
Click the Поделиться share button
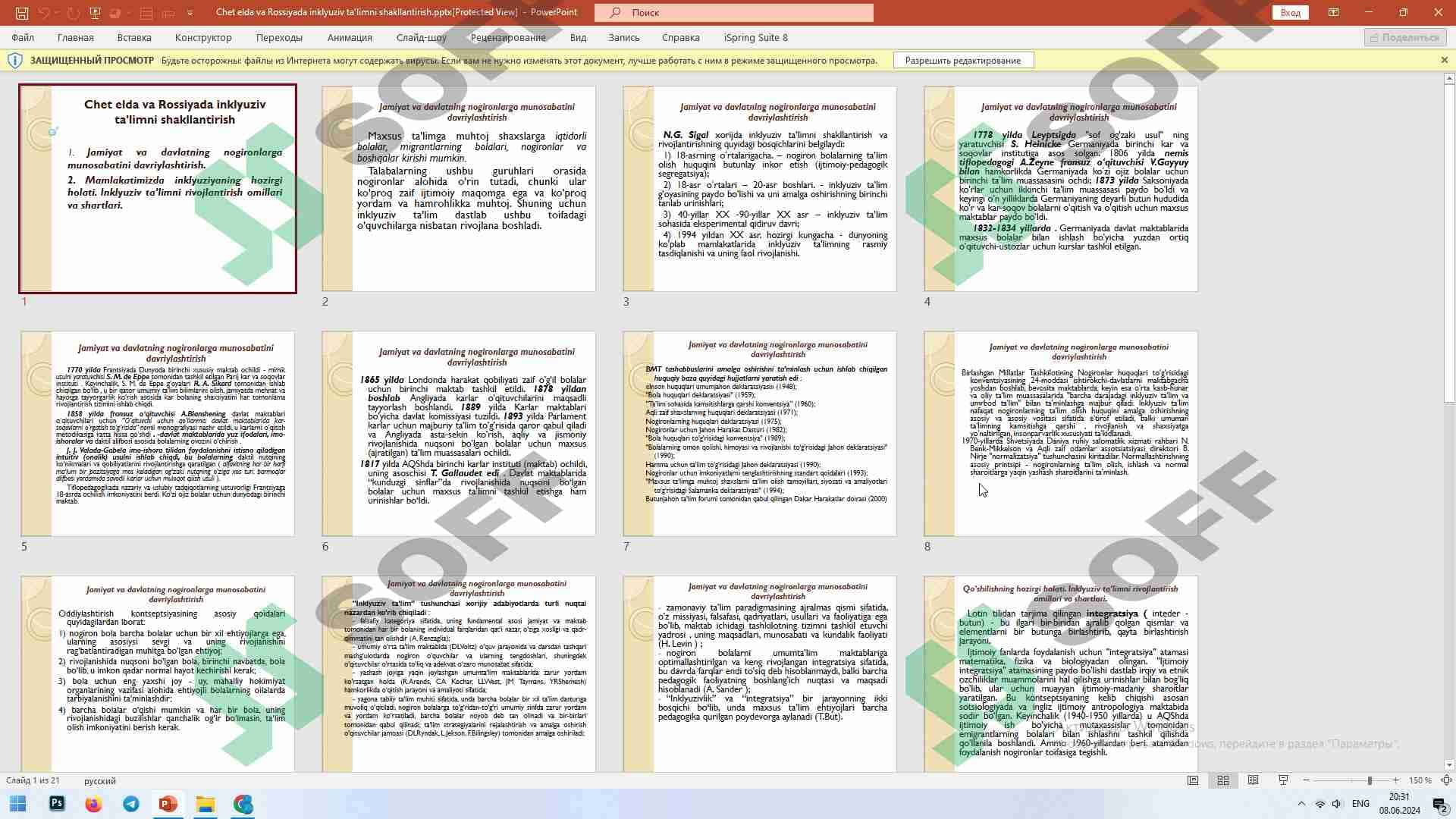[1405, 37]
